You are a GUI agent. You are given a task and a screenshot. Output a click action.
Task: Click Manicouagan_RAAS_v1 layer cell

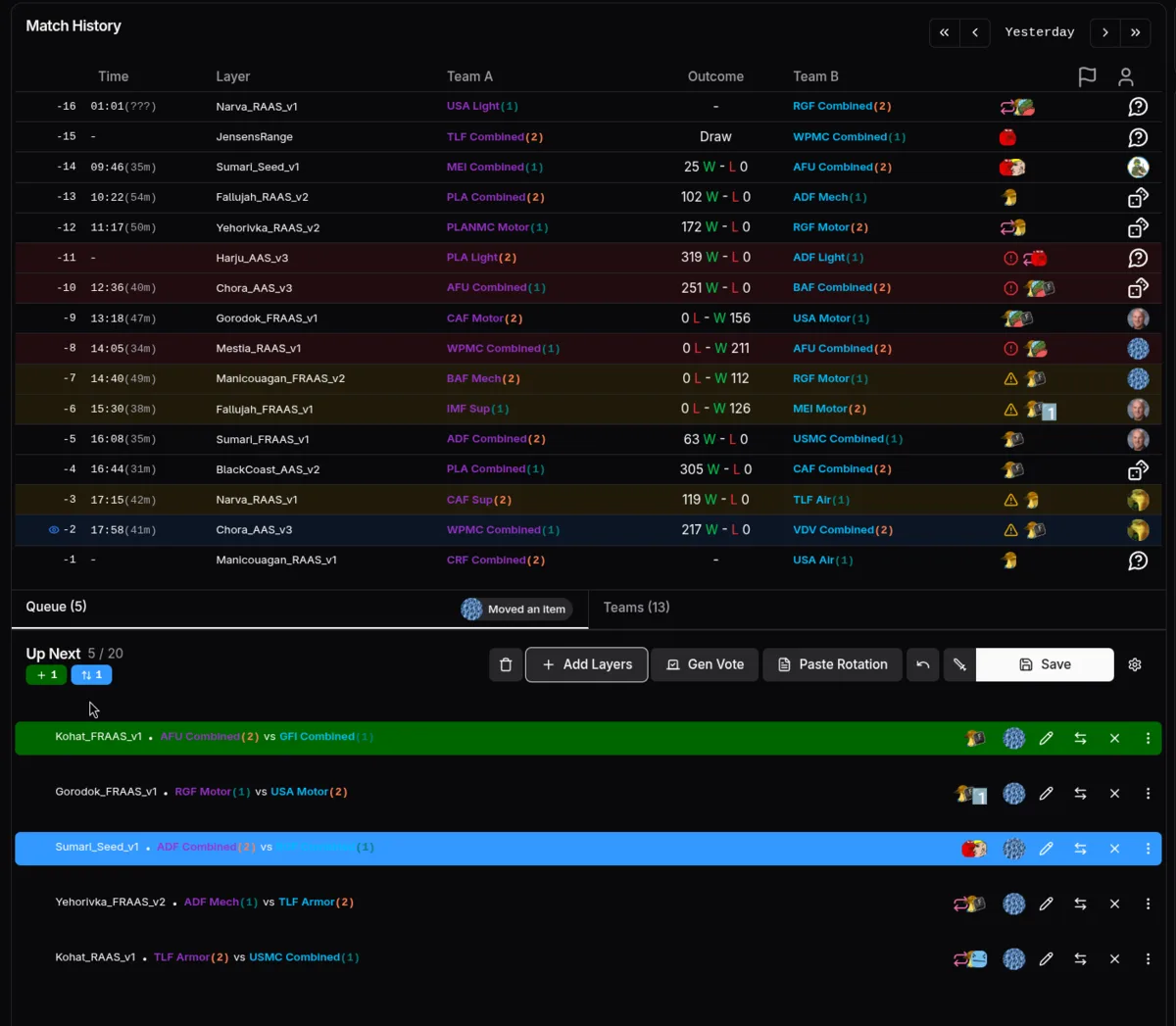276,561
